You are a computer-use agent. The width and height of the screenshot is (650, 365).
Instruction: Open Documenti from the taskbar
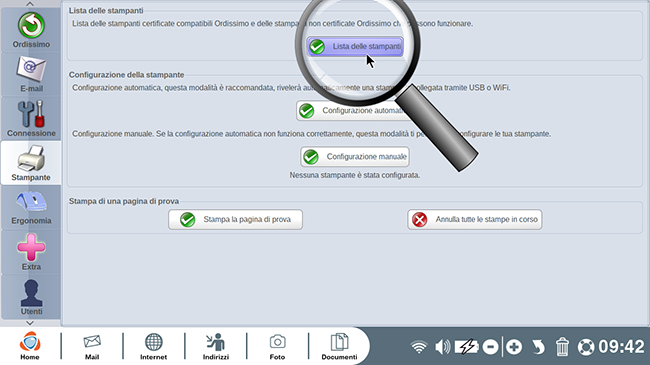(x=339, y=346)
